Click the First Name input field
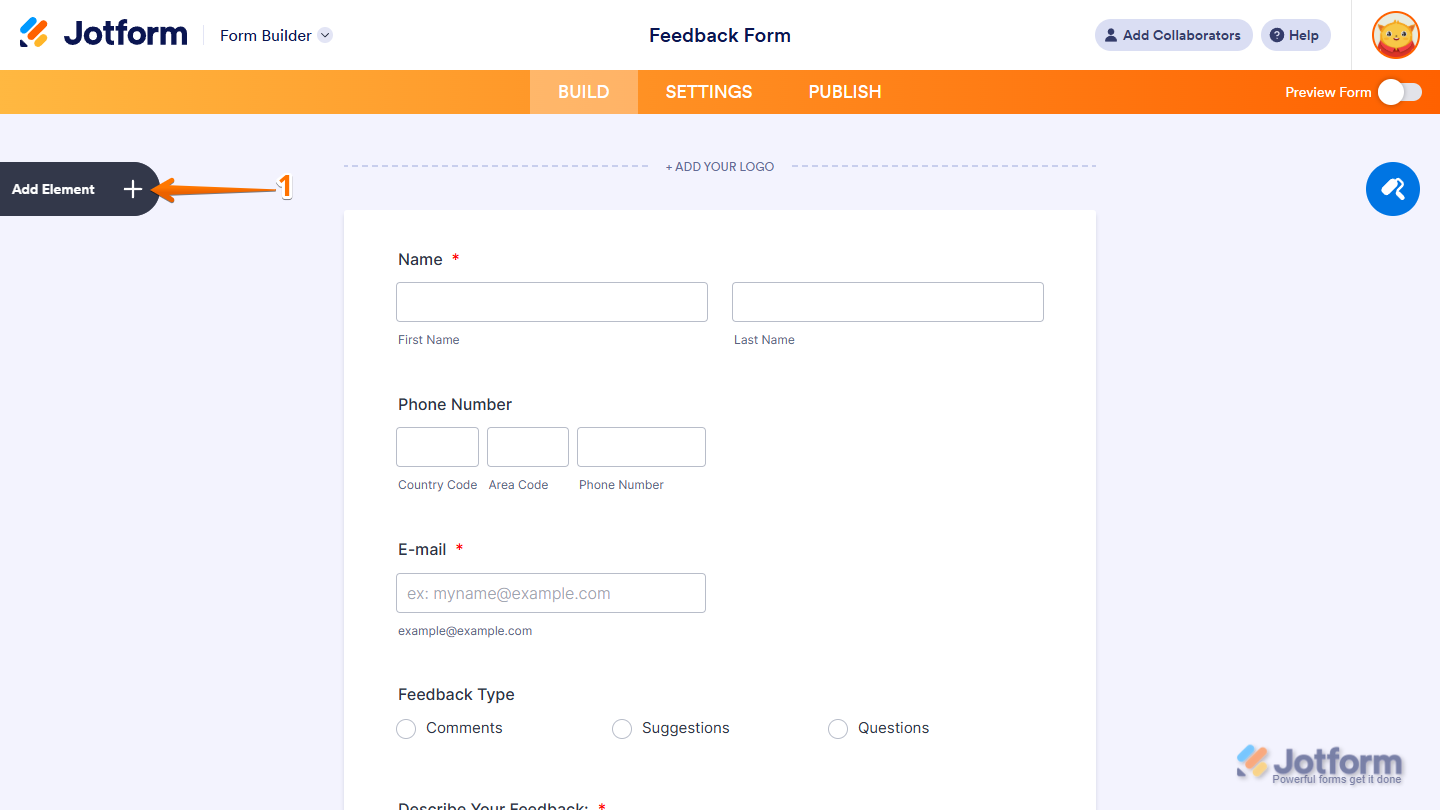 pyautogui.click(x=551, y=301)
